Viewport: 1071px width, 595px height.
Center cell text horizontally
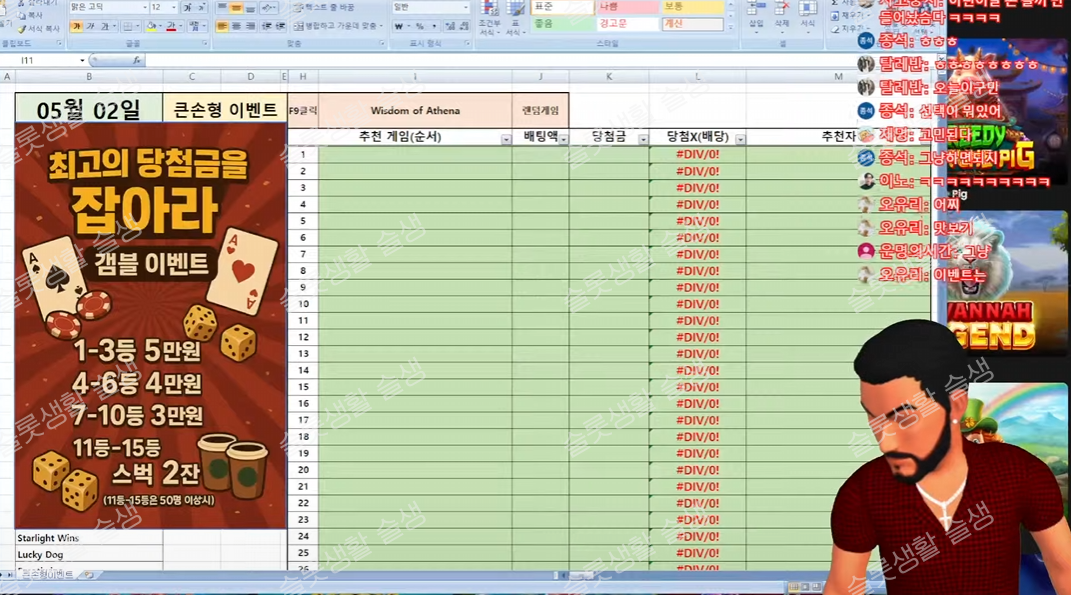[x=236, y=27]
